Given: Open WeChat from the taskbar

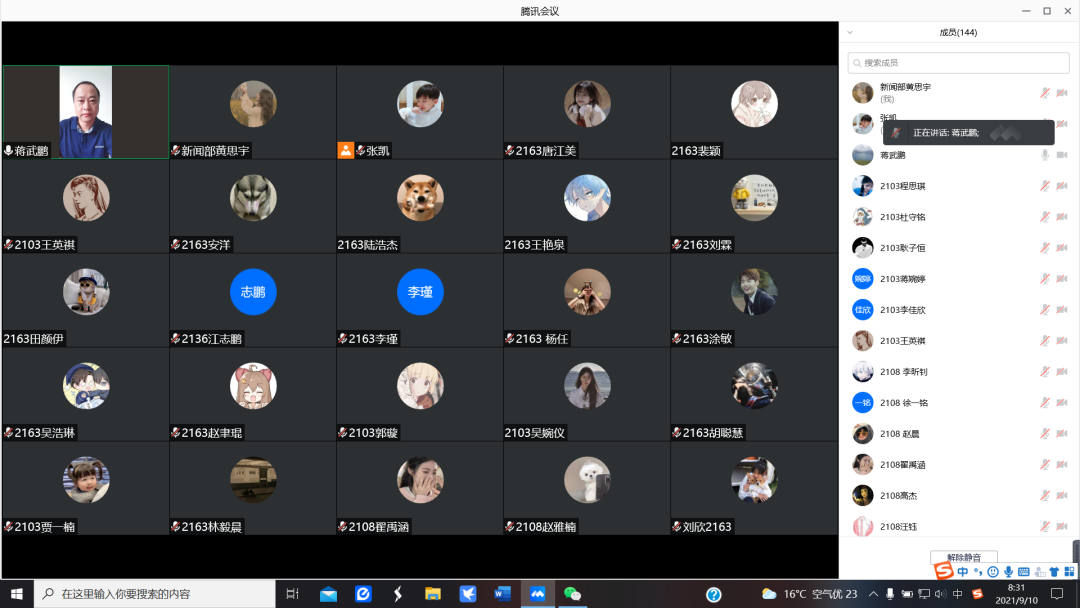Looking at the screenshot, I should coord(572,594).
